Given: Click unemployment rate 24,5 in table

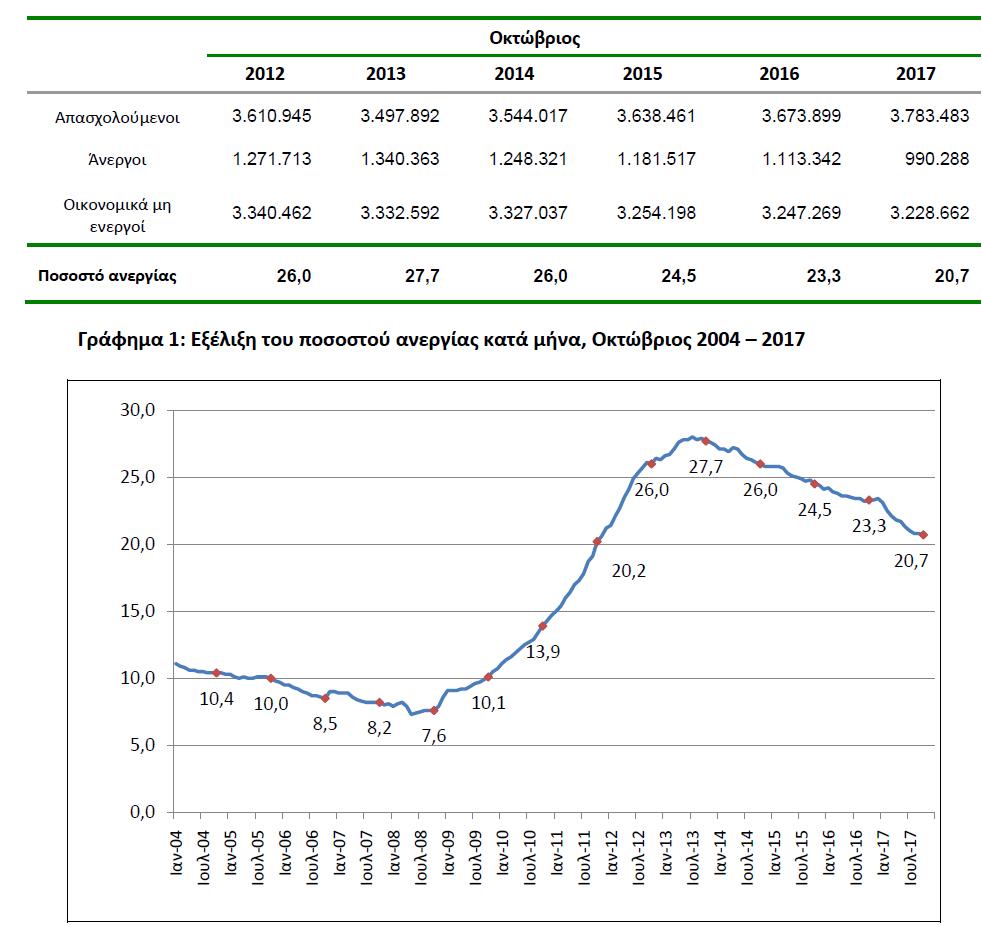Looking at the screenshot, I should point(679,276).
